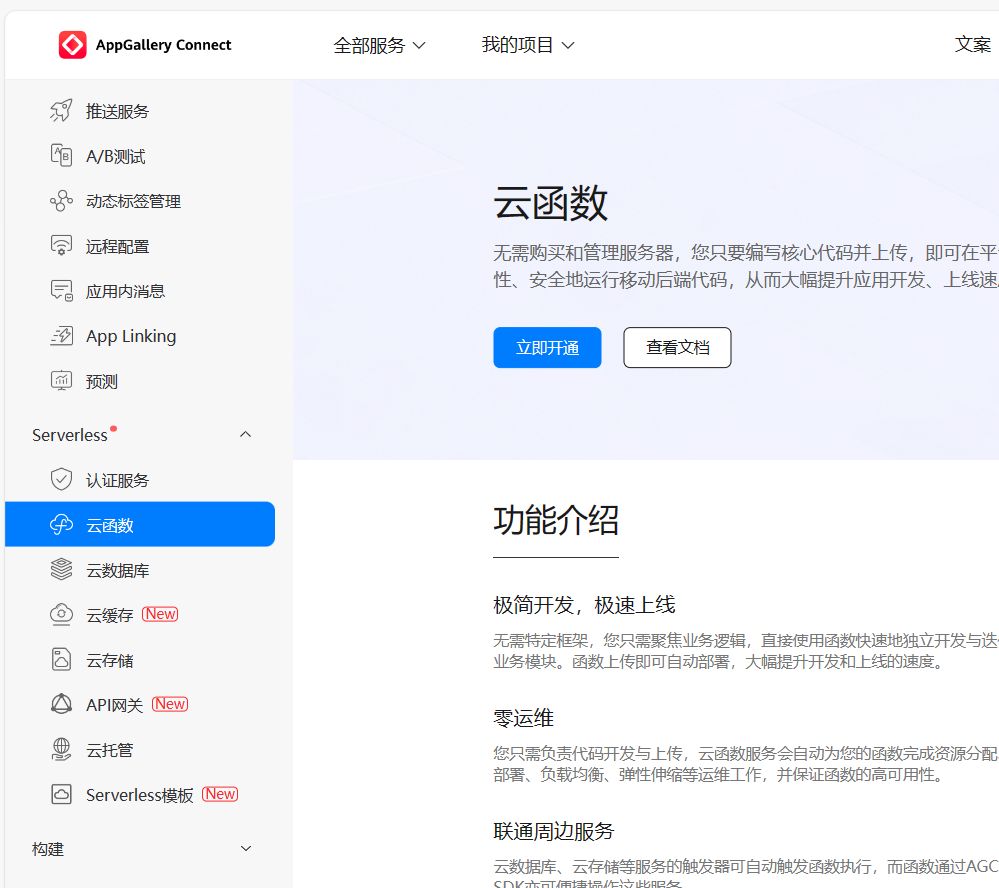
Task: Click the App Linking lightning icon
Action: [61, 336]
